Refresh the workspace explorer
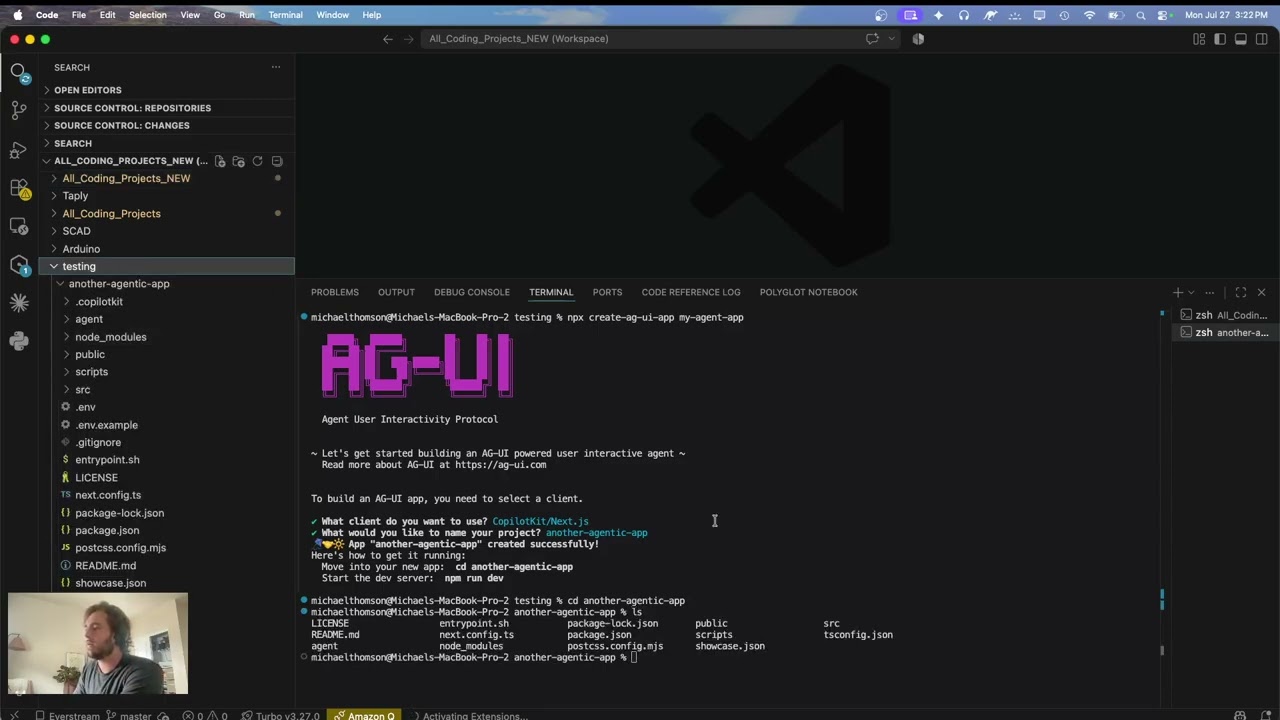The height and width of the screenshot is (720, 1280). tap(257, 161)
